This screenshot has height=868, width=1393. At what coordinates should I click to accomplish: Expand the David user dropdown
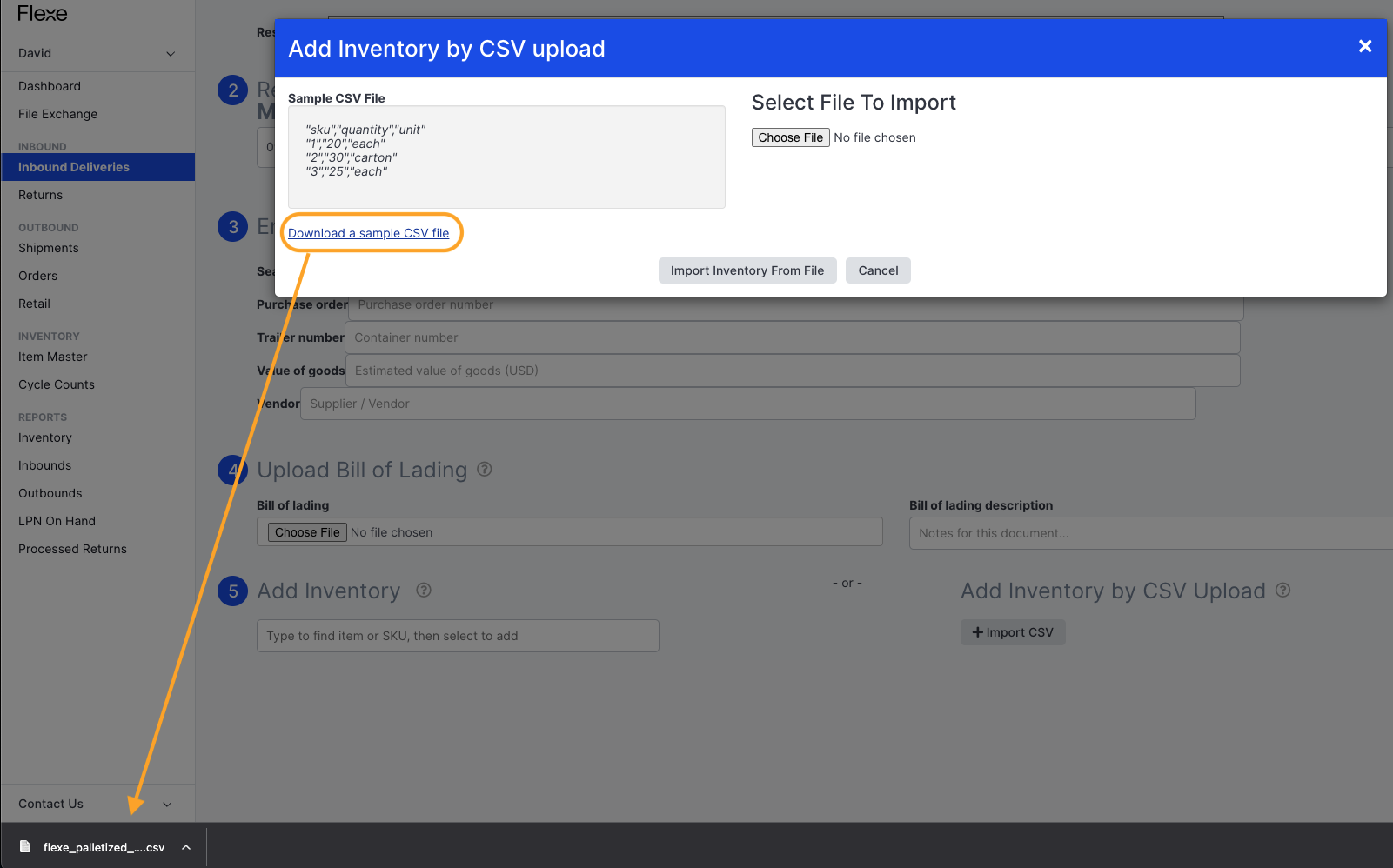(x=171, y=53)
